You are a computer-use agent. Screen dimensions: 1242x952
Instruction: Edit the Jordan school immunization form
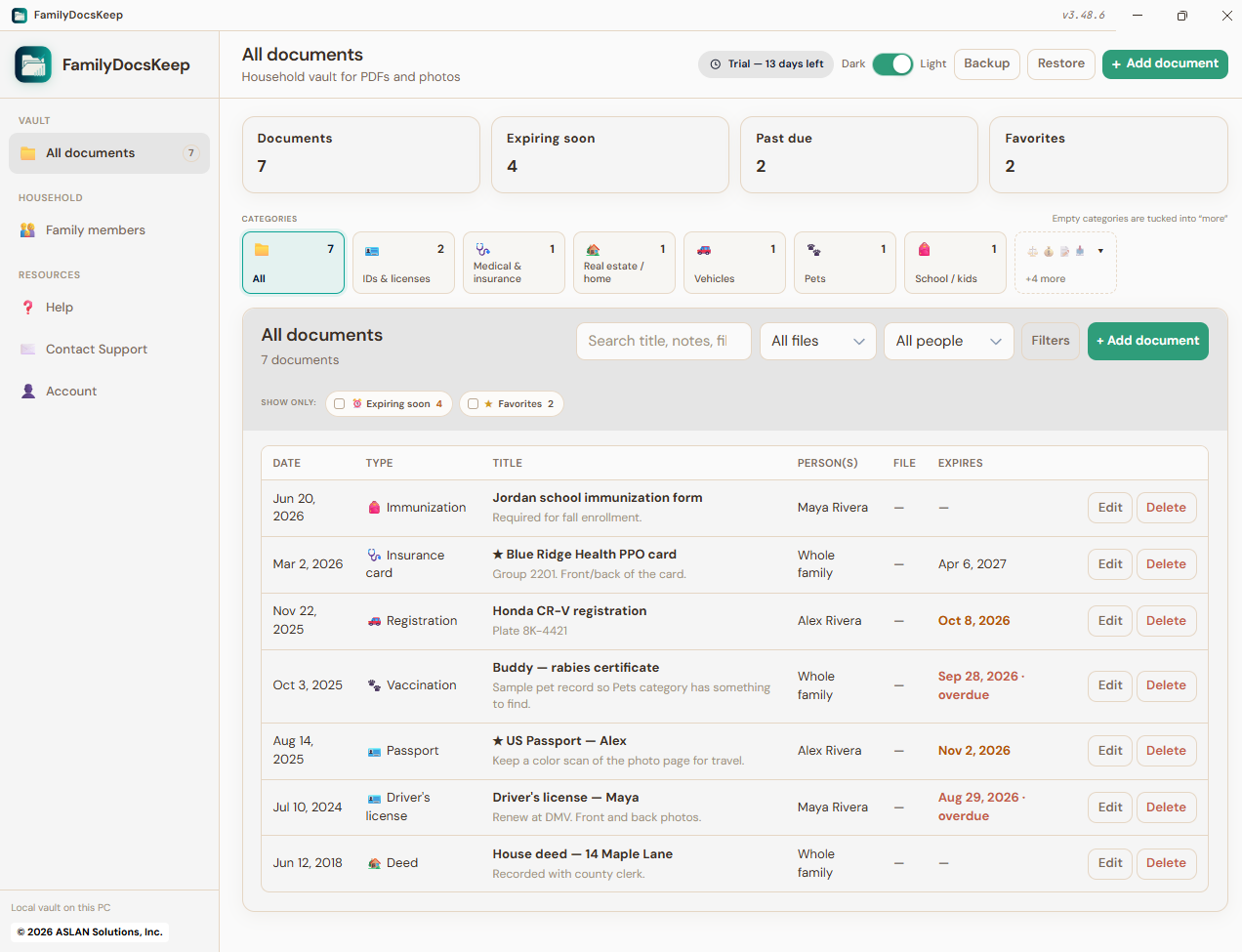click(x=1110, y=508)
